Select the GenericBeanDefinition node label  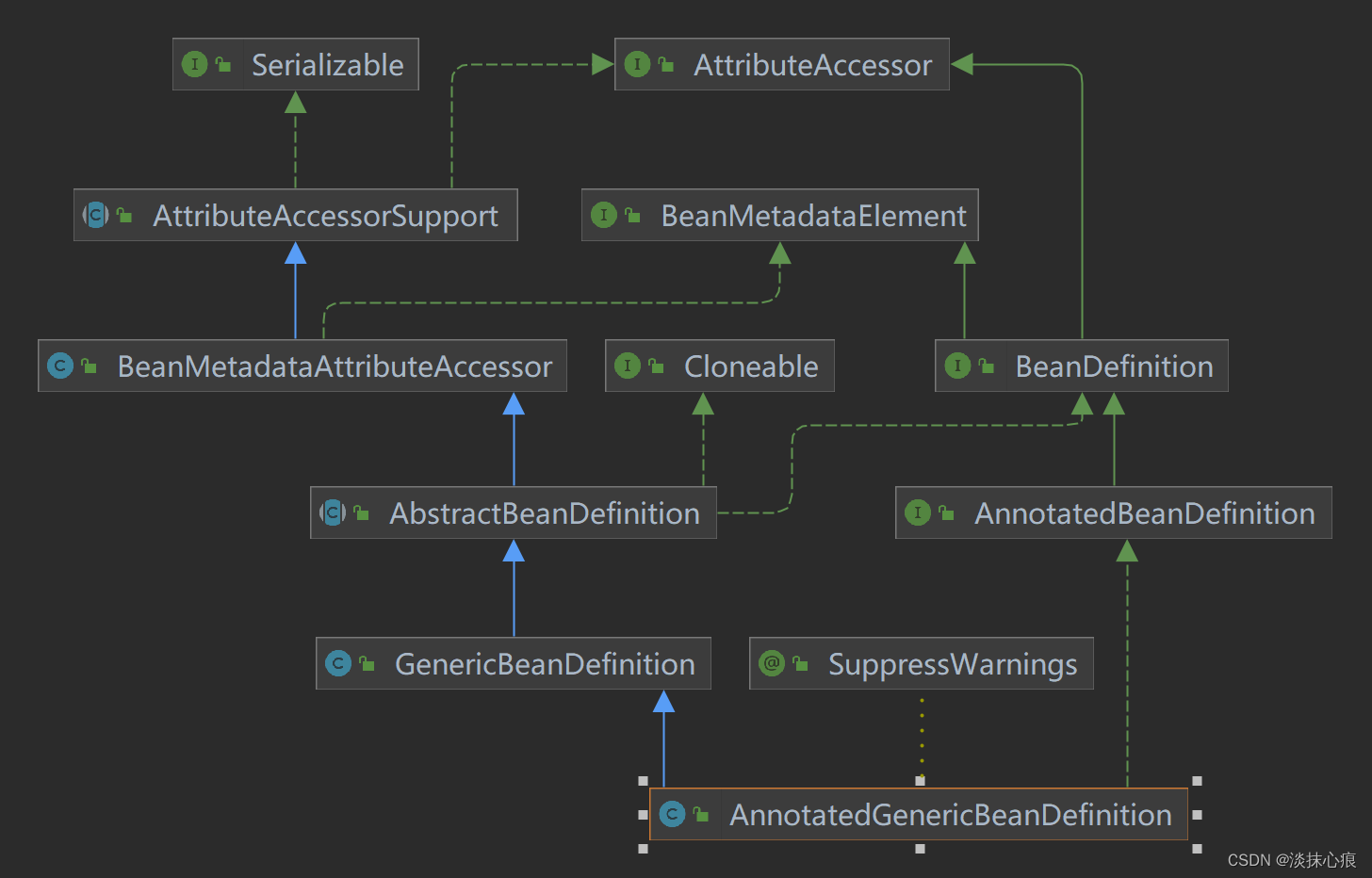(545, 664)
